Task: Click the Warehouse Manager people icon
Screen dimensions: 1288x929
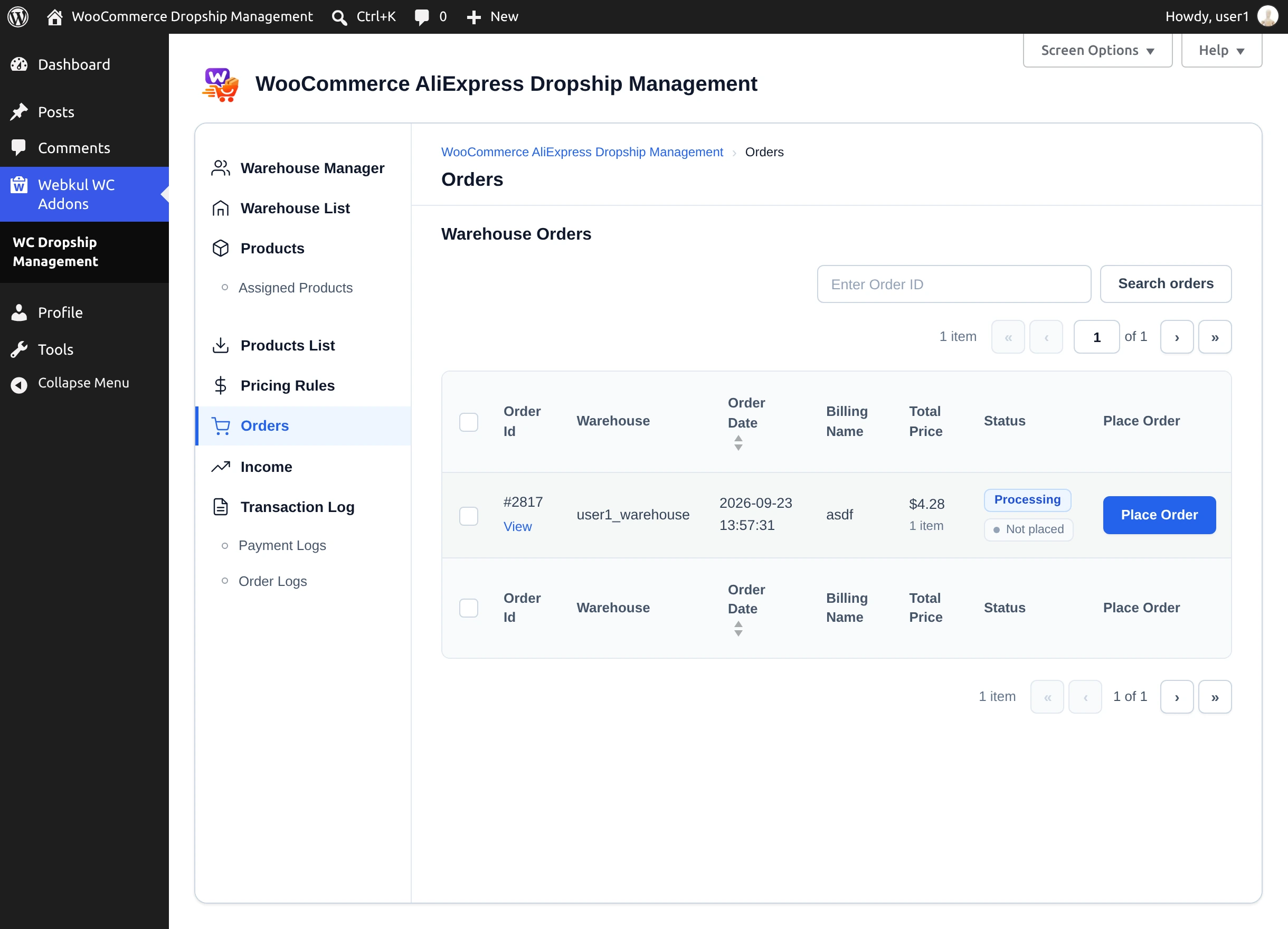Action: [x=220, y=168]
